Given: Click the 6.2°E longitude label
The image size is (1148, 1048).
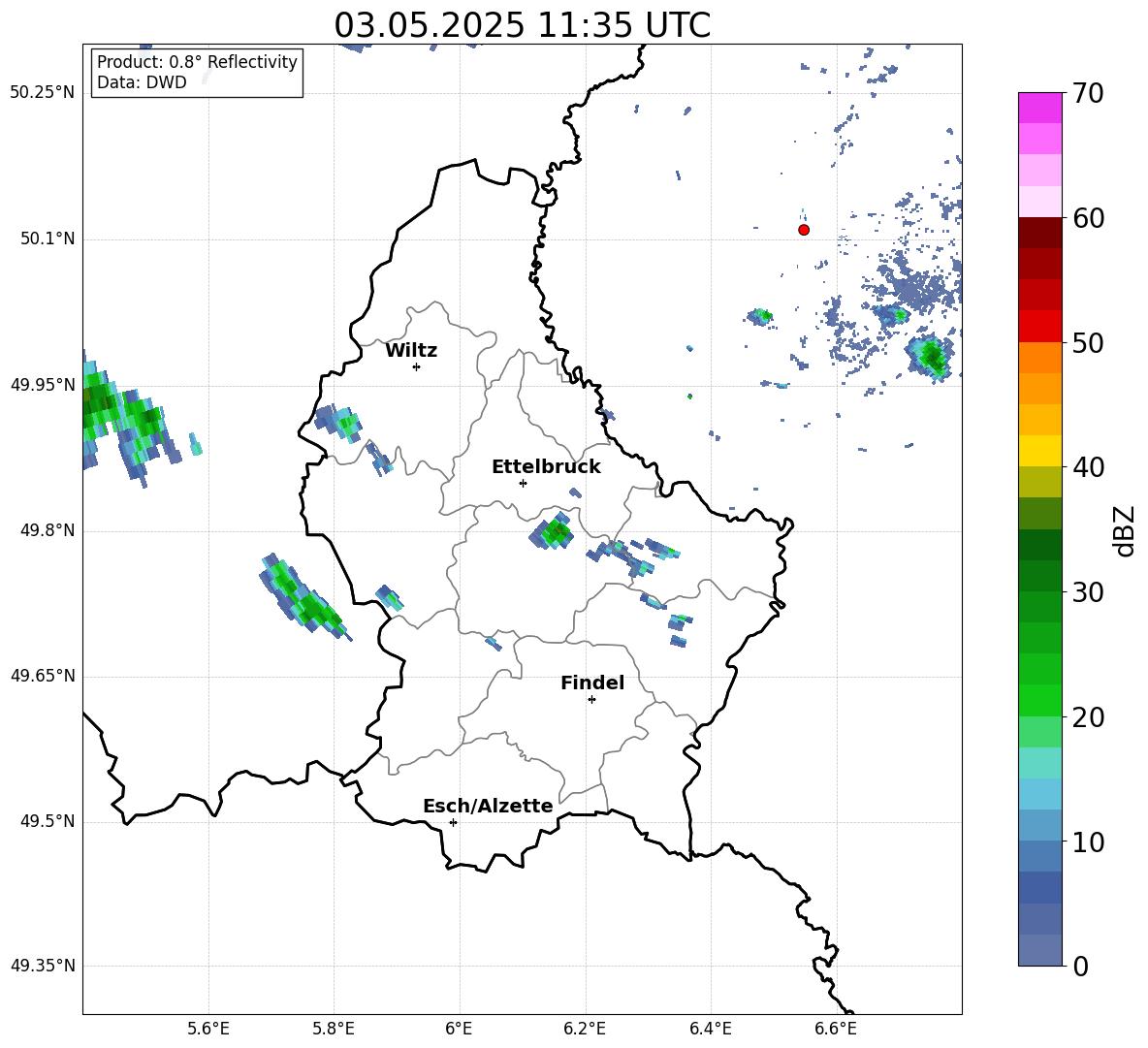Looking at the screenshot, I should [x=585, y=1029].
